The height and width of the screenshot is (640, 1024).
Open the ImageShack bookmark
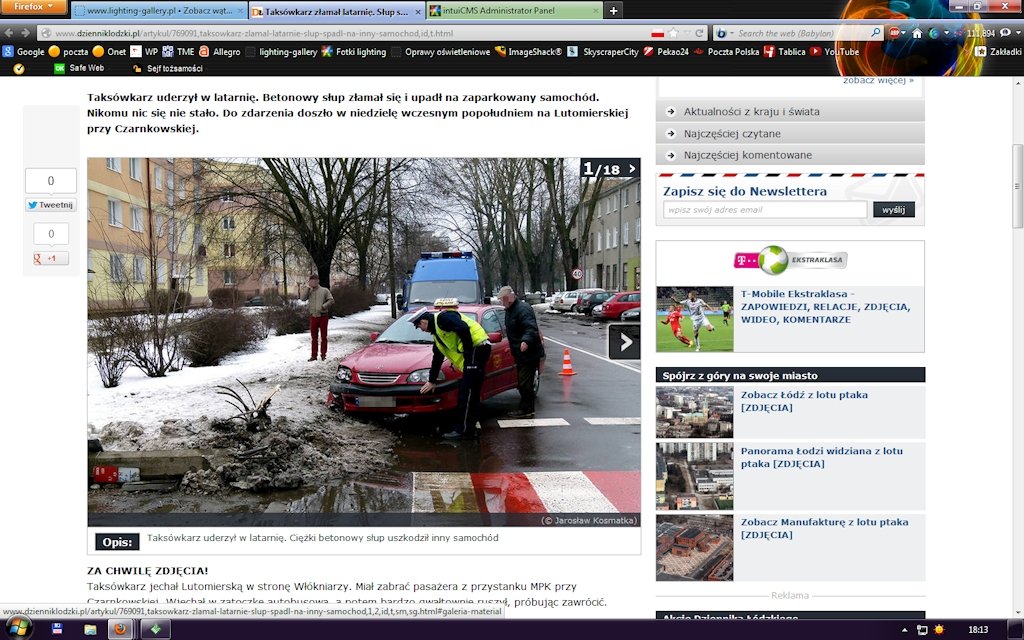pos(528,52)
